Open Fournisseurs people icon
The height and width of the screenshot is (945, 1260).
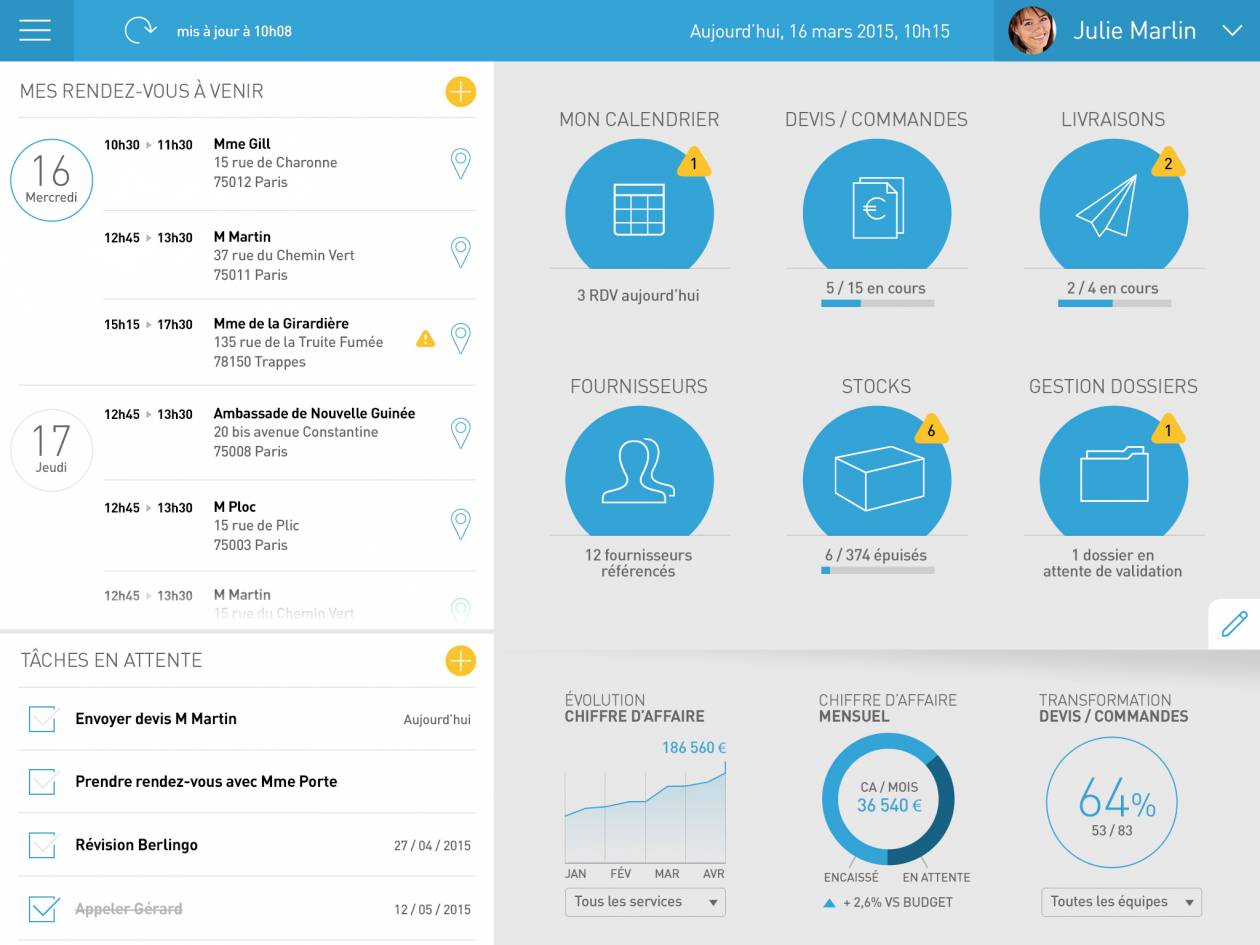[x=639, y=471]
